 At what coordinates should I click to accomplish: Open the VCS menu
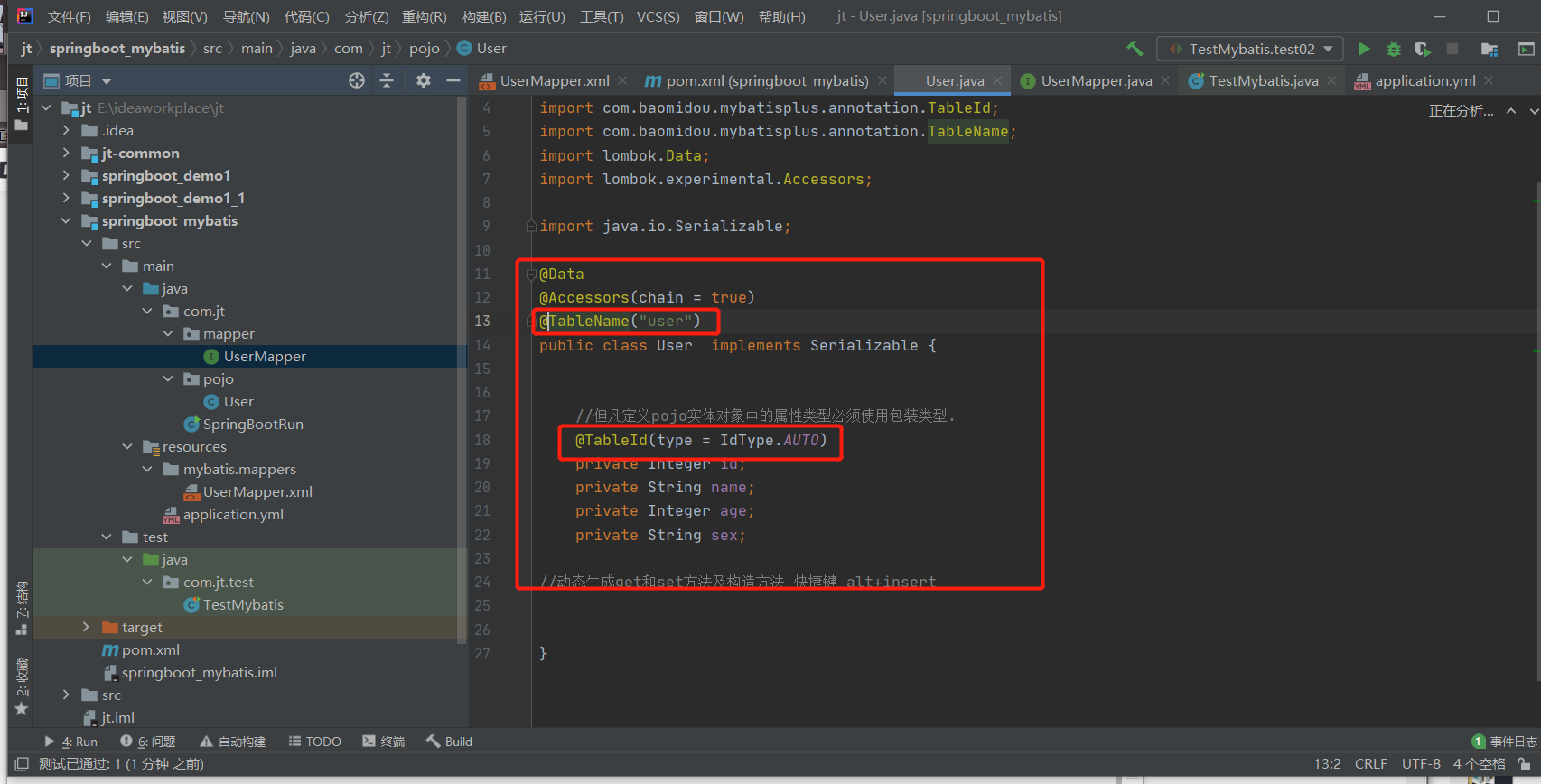pos(658,16)
